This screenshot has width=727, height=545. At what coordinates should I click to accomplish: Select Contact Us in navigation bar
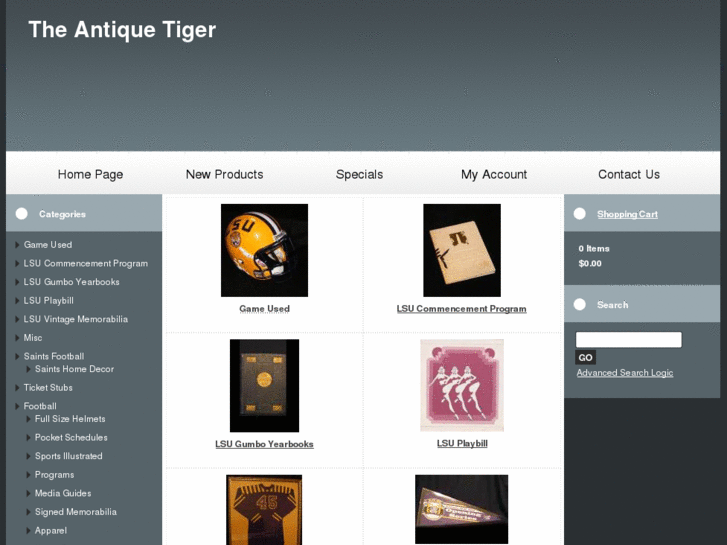pyautogui.click(x=629, y=174)
